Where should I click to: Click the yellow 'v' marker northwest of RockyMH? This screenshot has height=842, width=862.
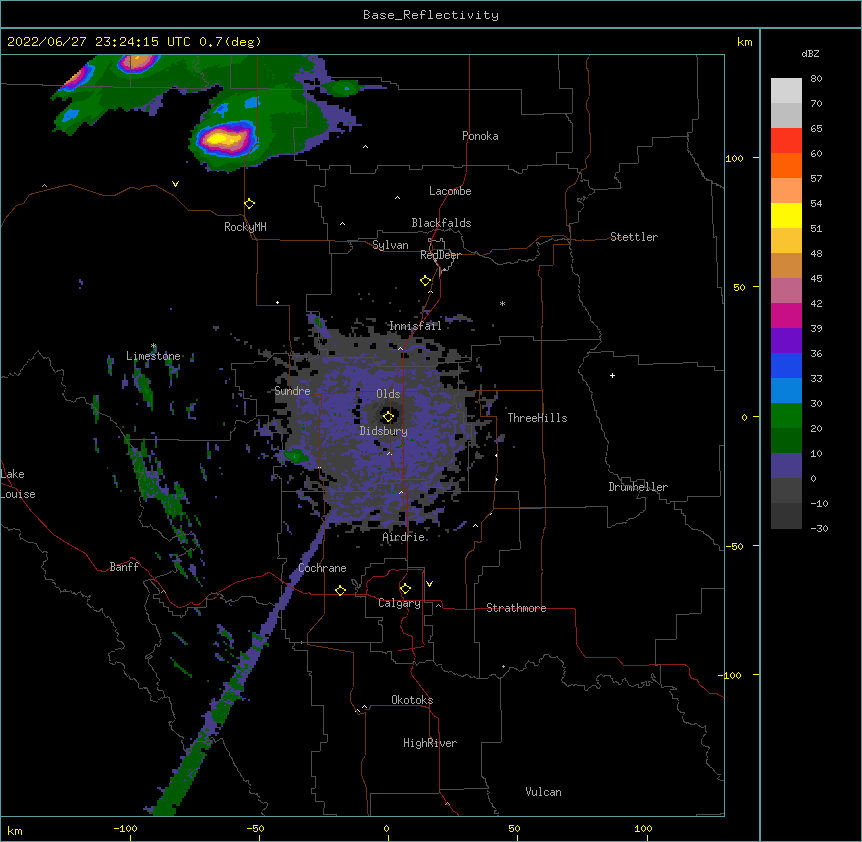click(175, 184)
